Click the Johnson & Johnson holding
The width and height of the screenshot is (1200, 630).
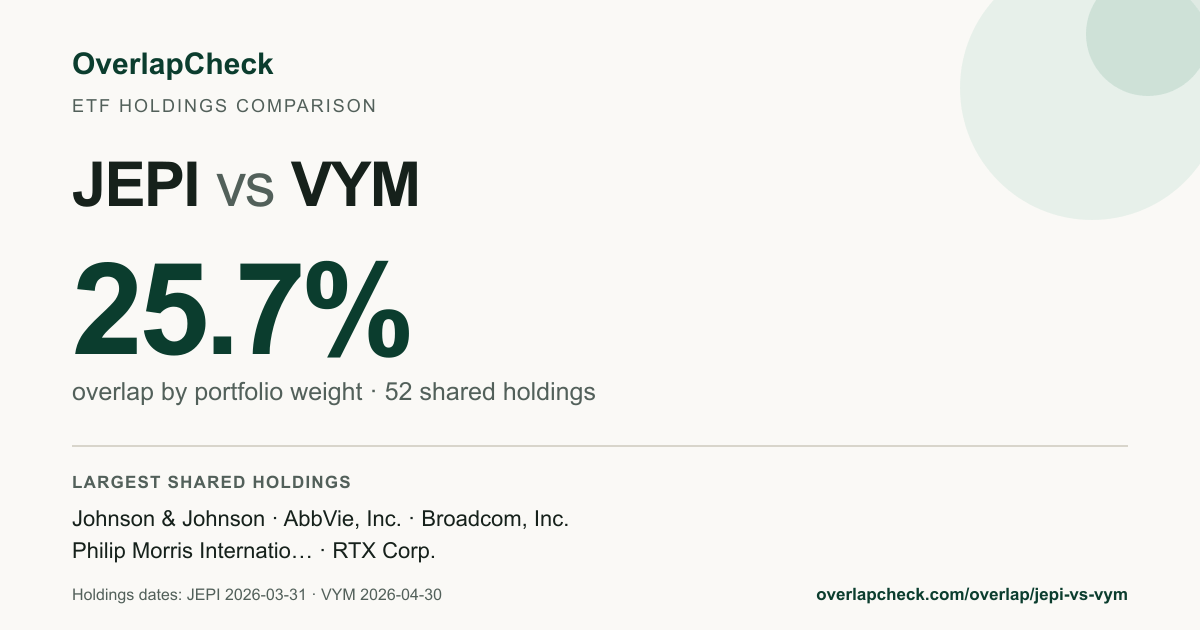(169, 519)
